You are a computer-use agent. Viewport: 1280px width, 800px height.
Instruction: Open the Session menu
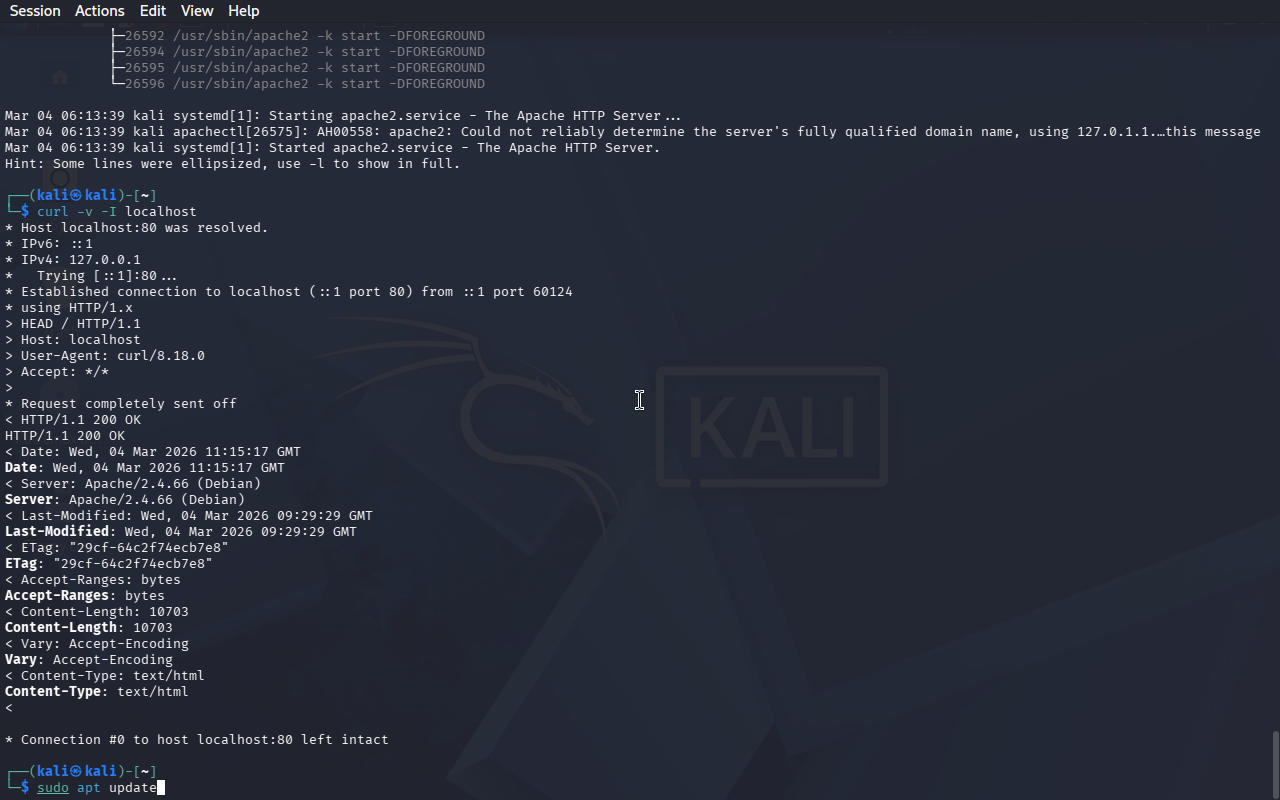coord(35,11)
